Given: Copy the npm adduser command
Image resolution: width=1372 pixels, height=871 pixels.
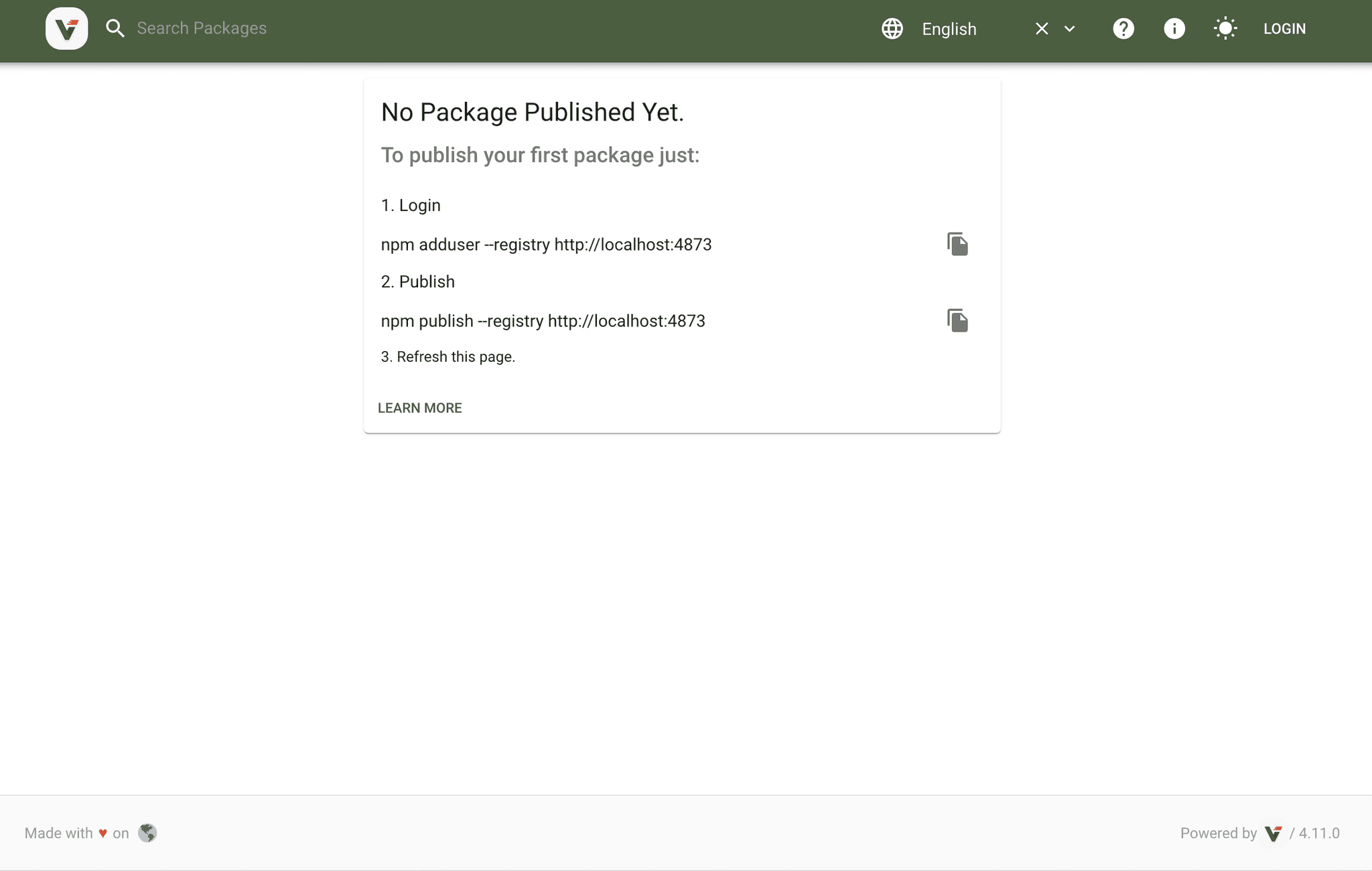Looking at the screenshot, I should tap(957, 245).
